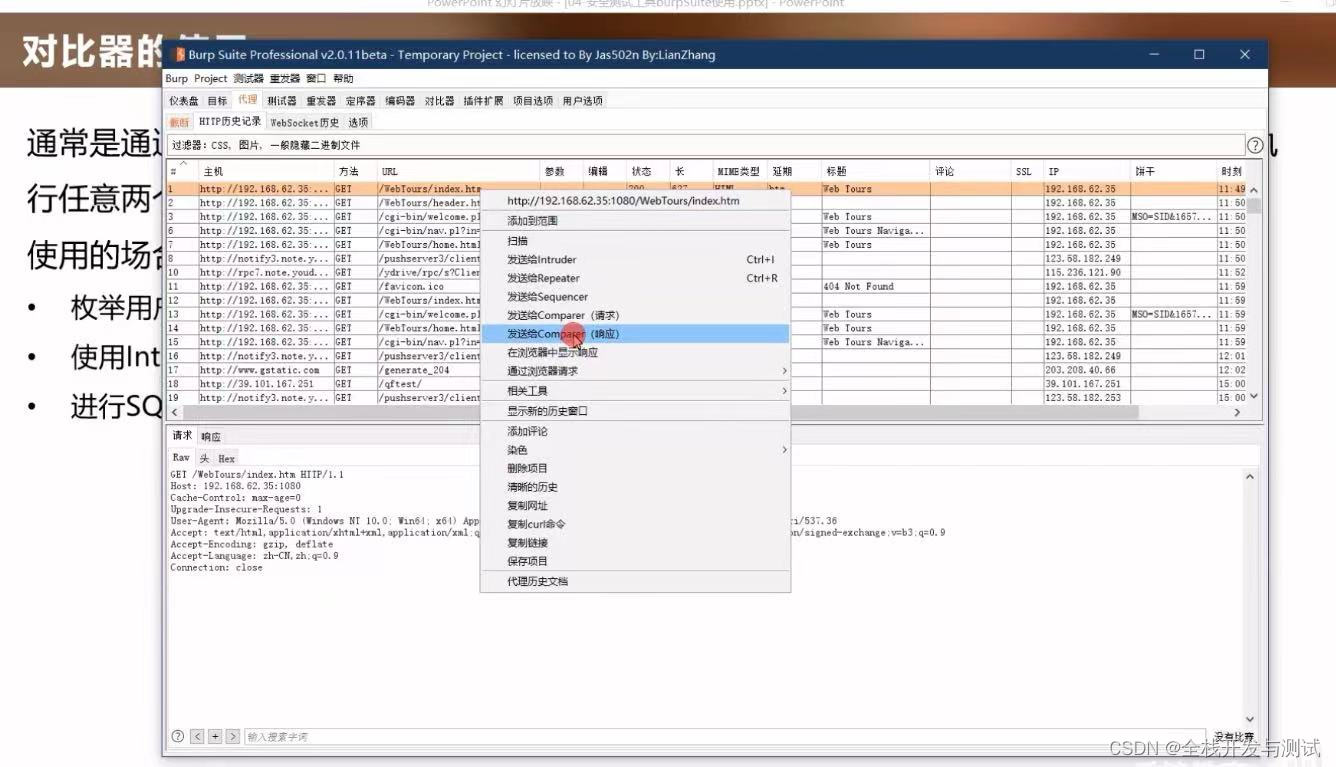Expand the 染色 highlight submenu
Screen dimensions: 1336x767
pyautogui.click(x=636, y=450)
